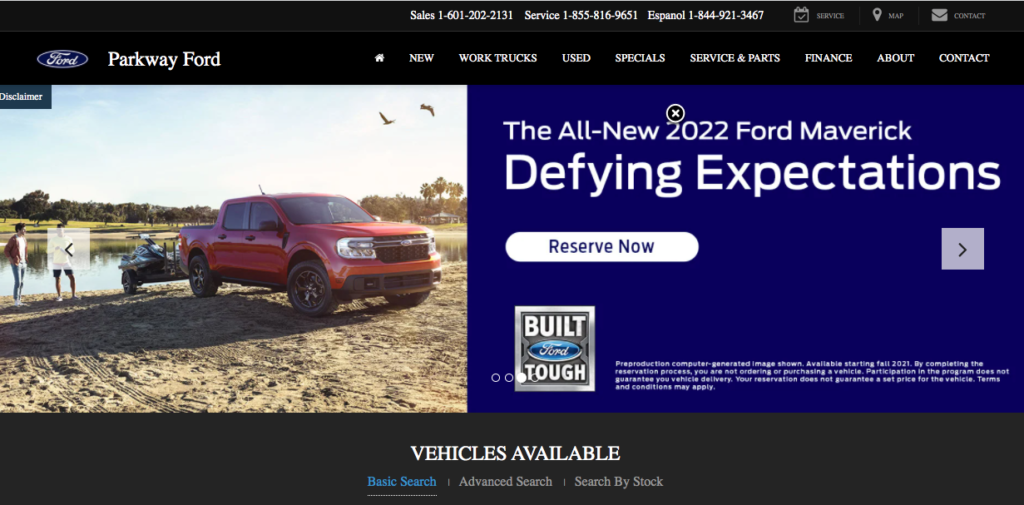
Task: Open the Service calendar icon link
Action: [801, 15]
